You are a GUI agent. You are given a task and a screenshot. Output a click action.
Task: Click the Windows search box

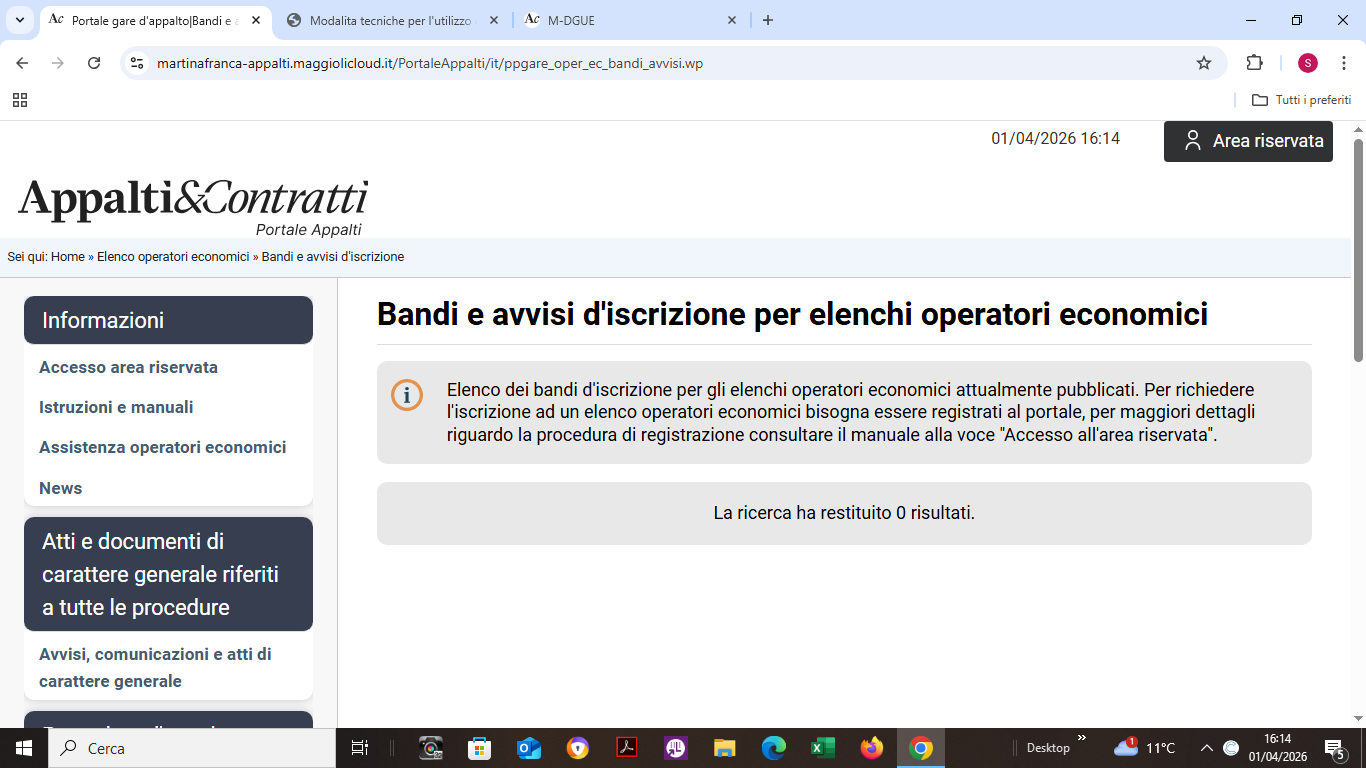(x=192, y=748)
